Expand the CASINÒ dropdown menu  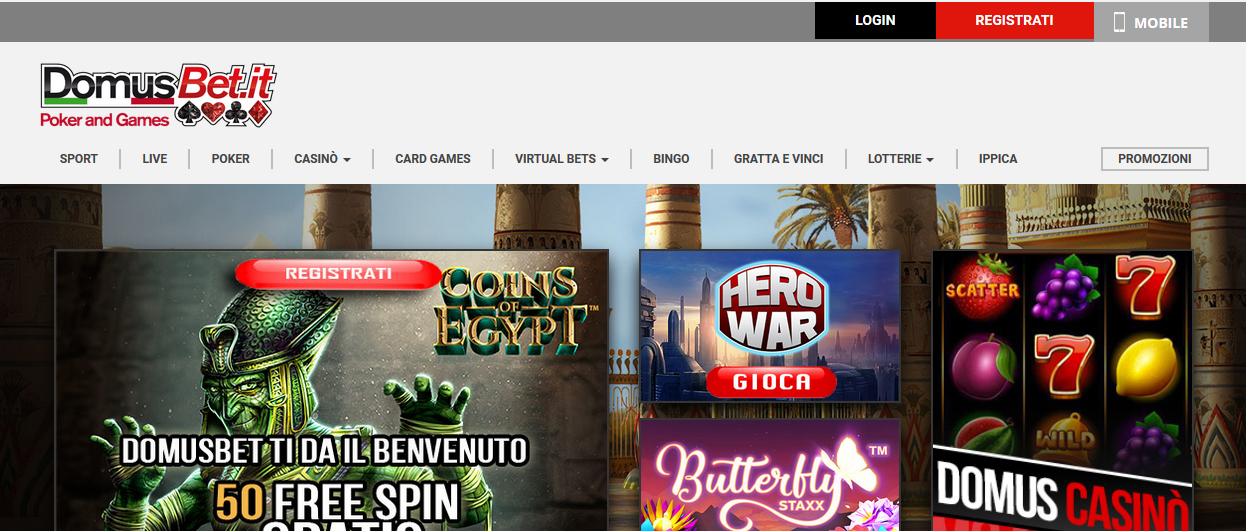tap(322, 159)
